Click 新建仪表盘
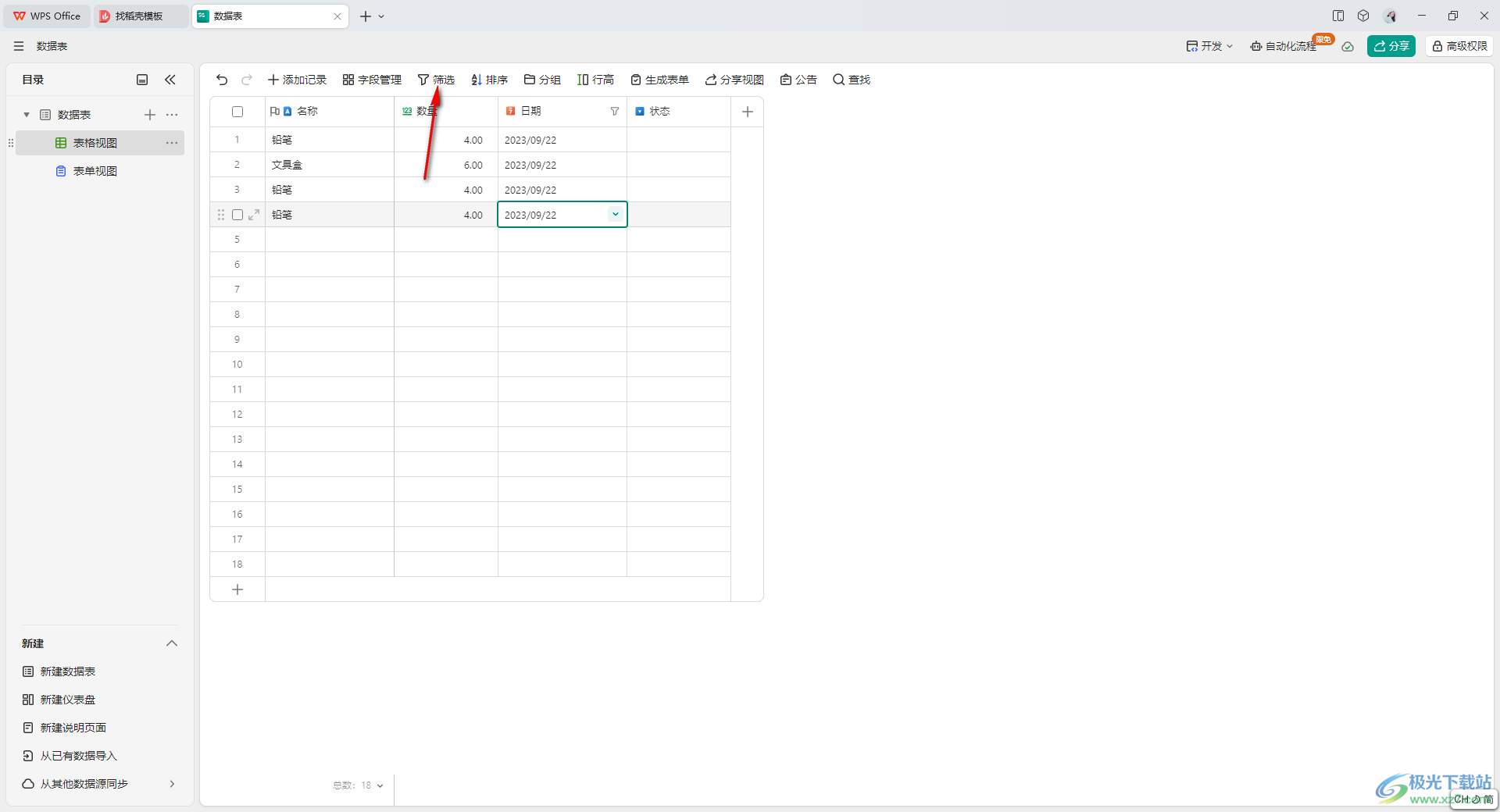This screenshot has width=1500, height=812. pyautogui.click(x=59, y=700)
